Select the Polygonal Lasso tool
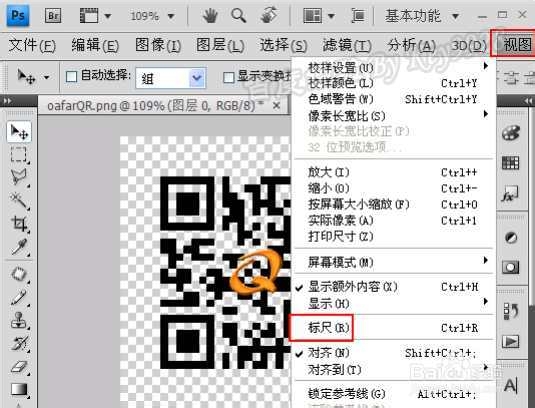The height and width of the screenshot is (408, 535). [x=19, y=177]
